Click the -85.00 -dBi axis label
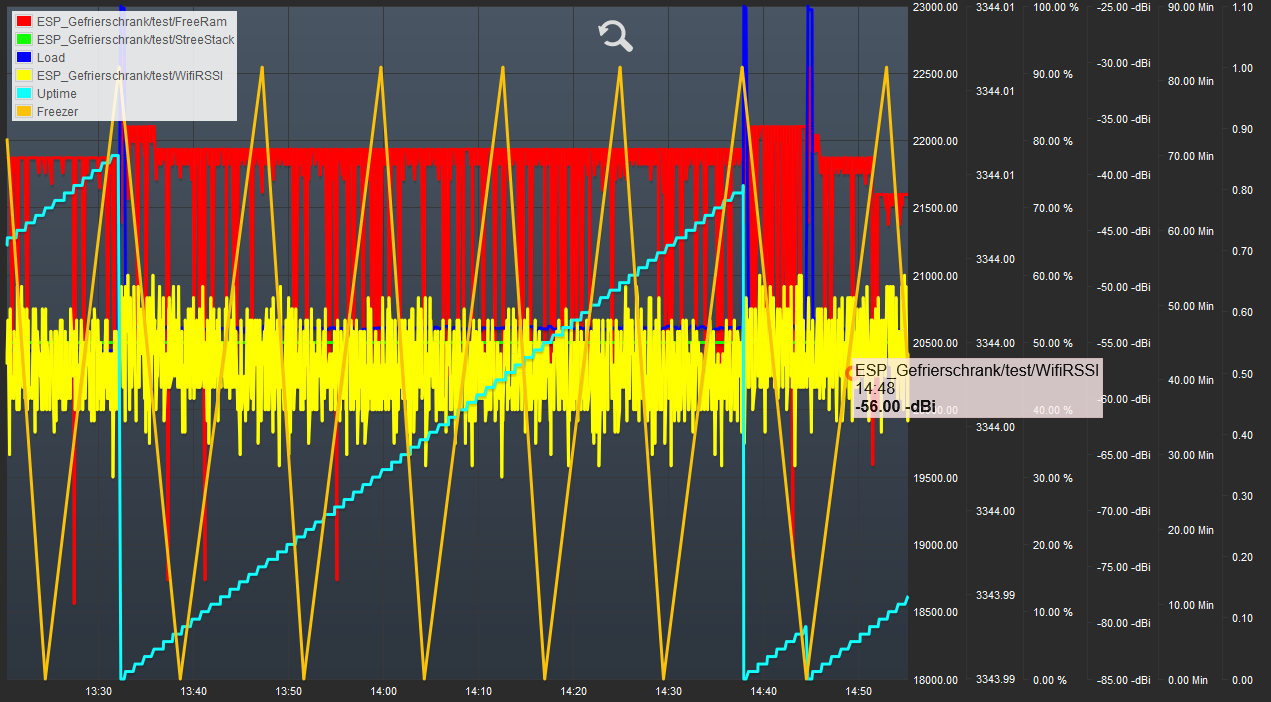 pyautogui.click(x=1124, y=680)
